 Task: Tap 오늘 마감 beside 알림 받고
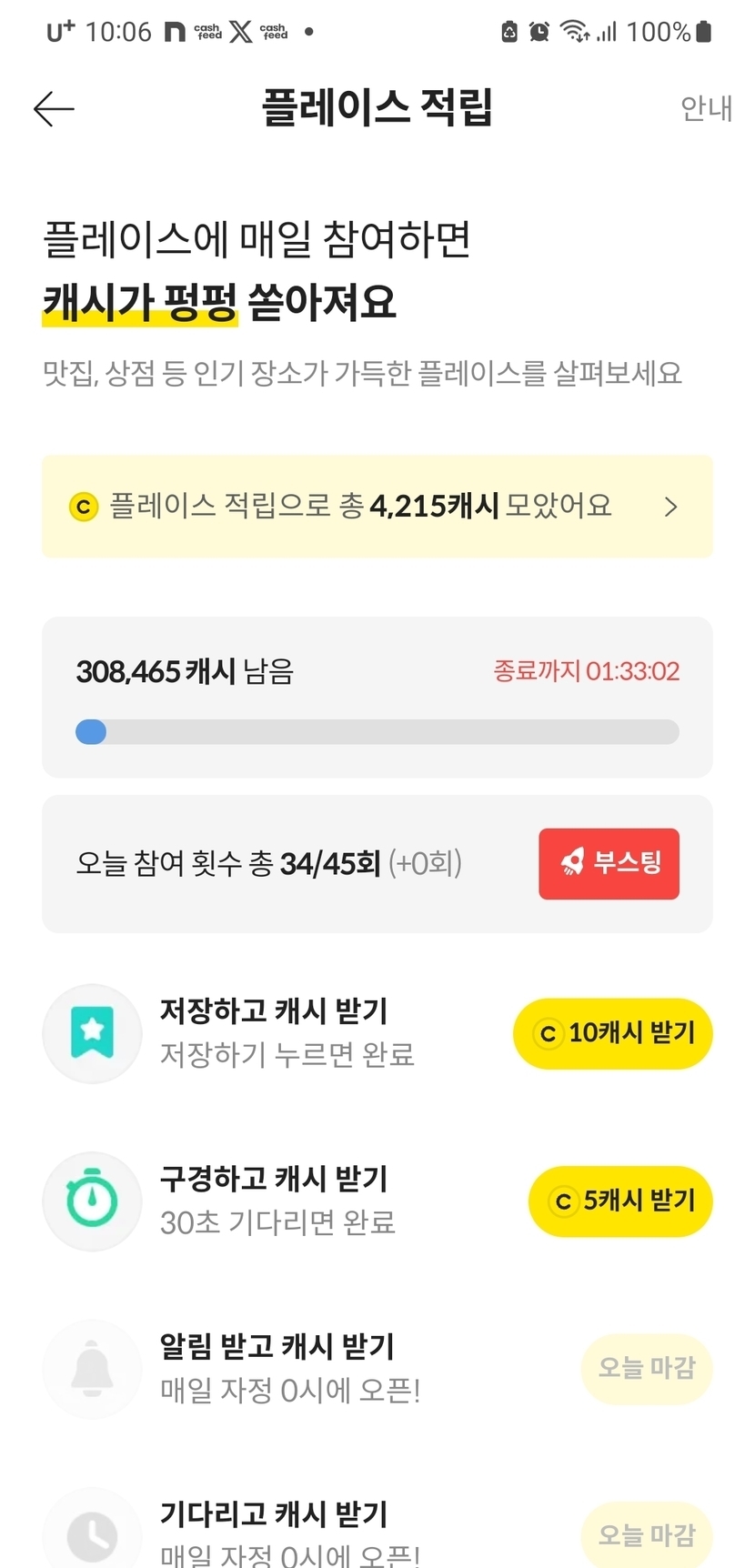[x=646, y=1368]
